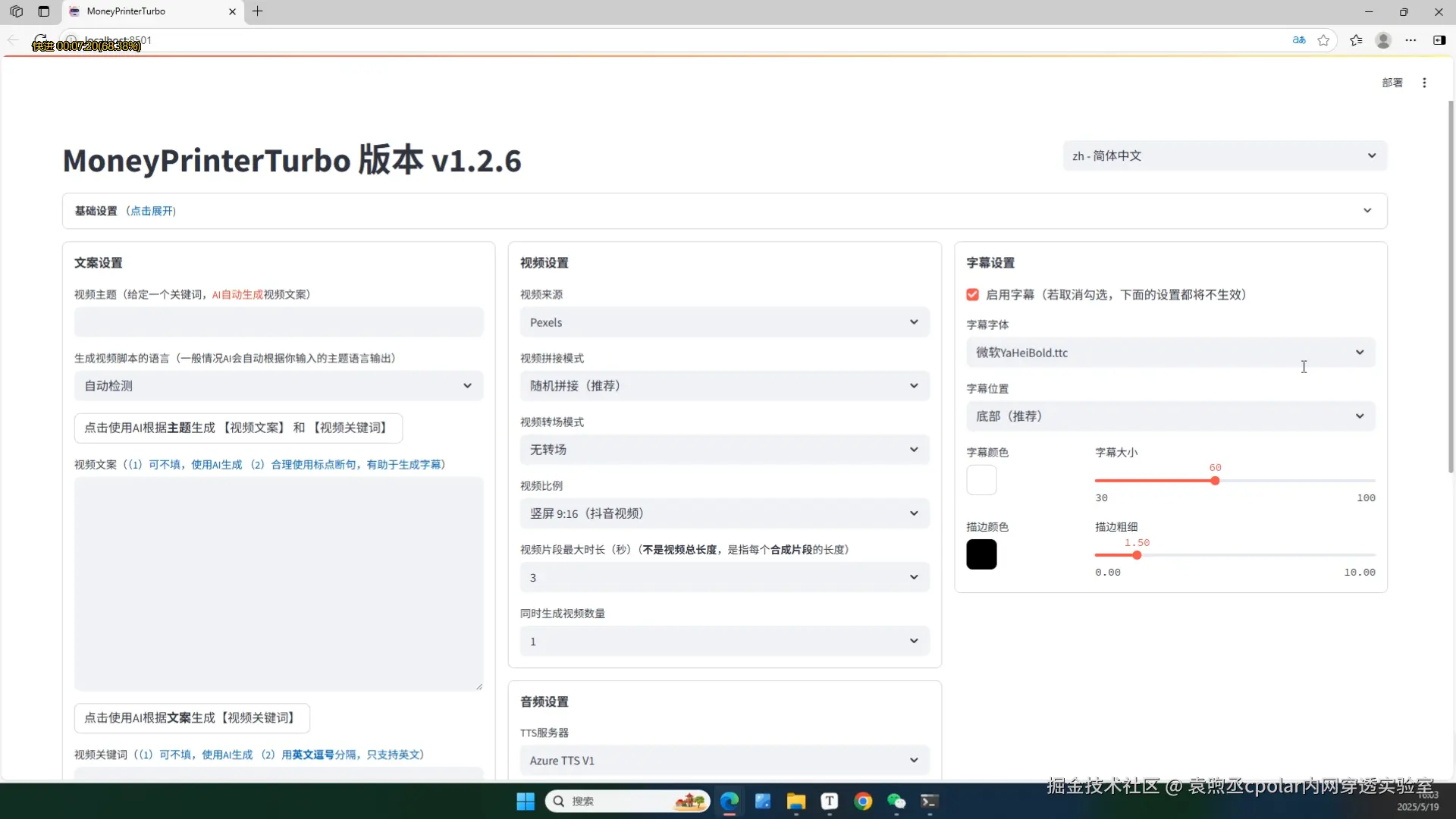Viewport: 1456px width, 819px height.
Task: Open the 字幕字体 font dropdown
Action: point(1169,353)
